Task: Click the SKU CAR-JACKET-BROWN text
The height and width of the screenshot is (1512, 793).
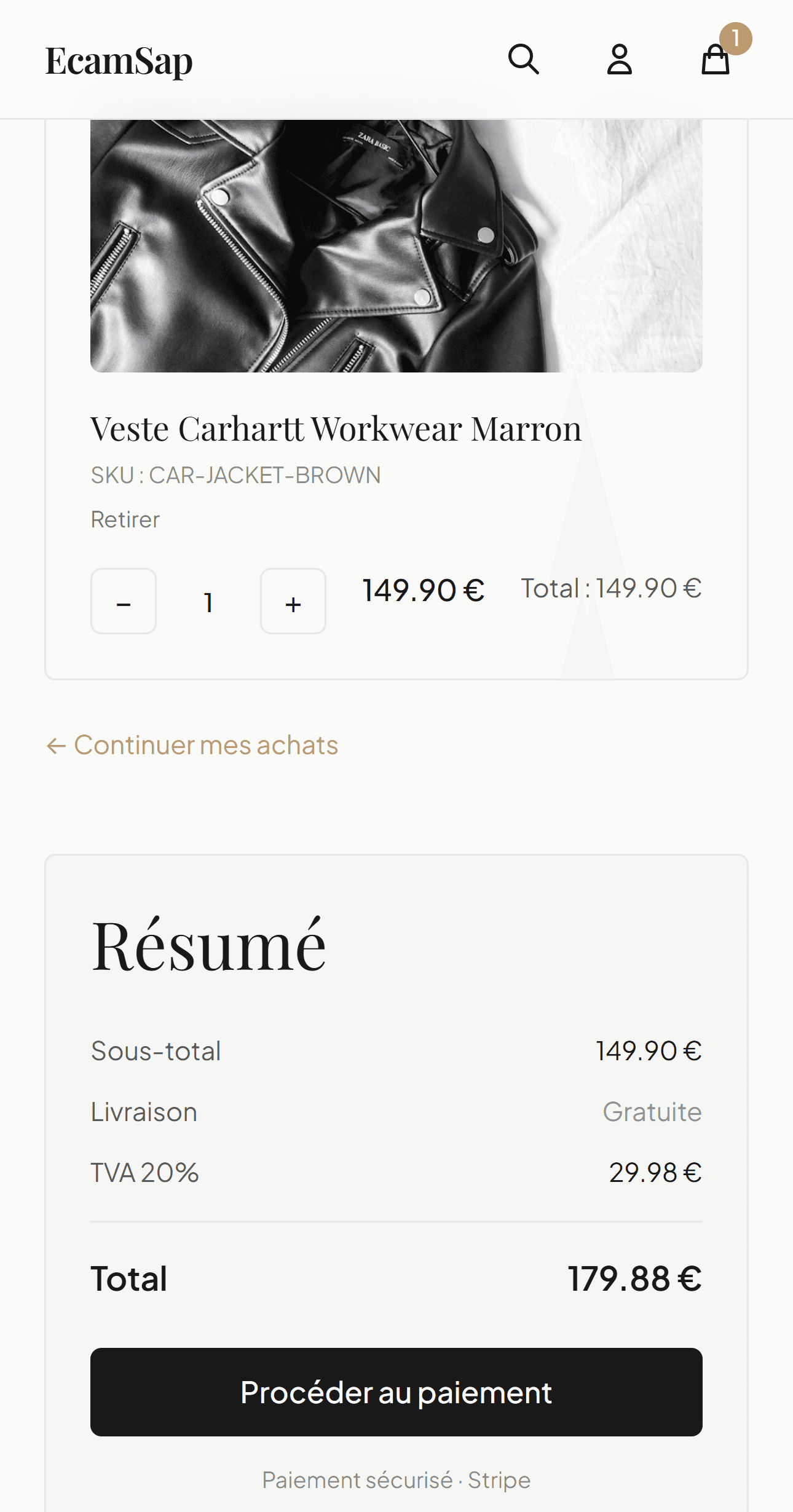Action: 235,475
